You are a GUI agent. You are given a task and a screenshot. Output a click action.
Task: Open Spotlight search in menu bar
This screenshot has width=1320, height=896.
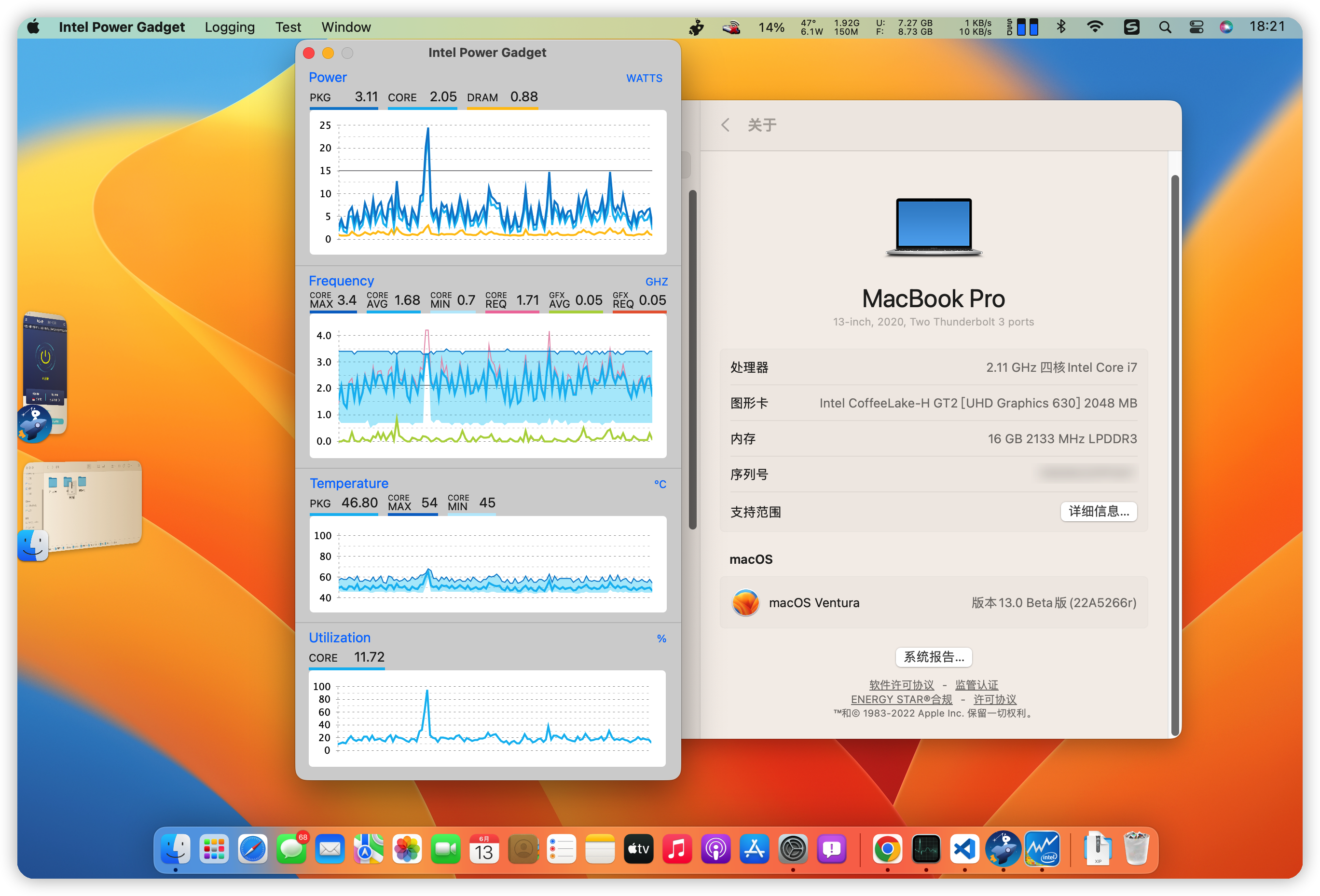point(1164,27)
